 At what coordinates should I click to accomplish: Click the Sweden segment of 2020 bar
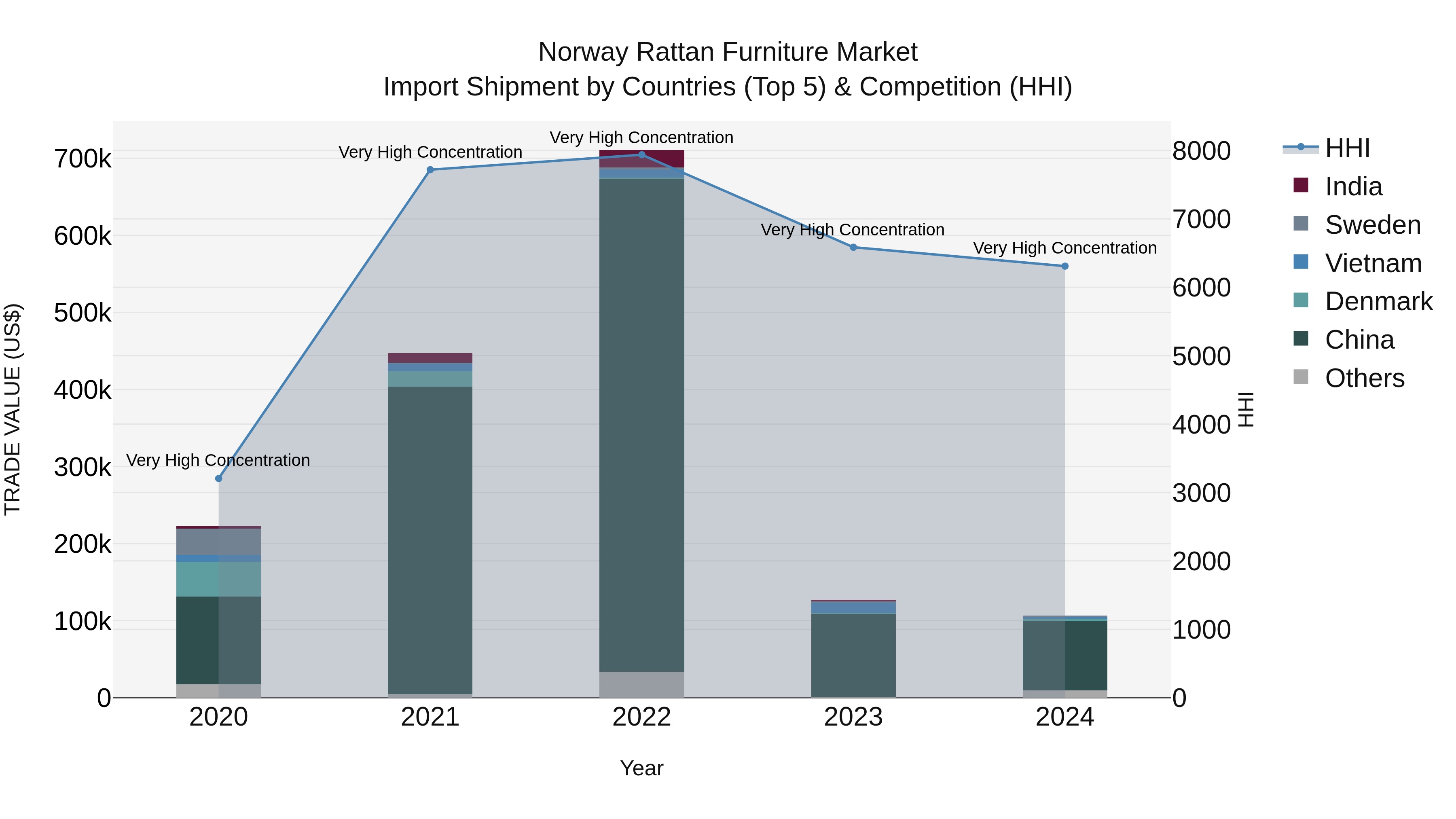click(219, 542)
